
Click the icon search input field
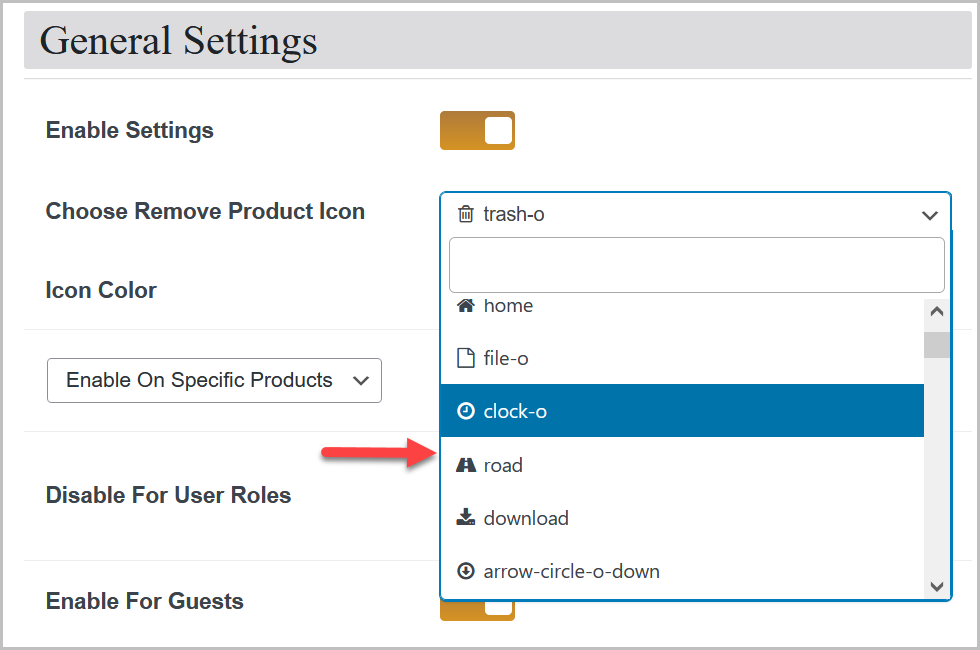pyautogui.click(x=695, y=264)
